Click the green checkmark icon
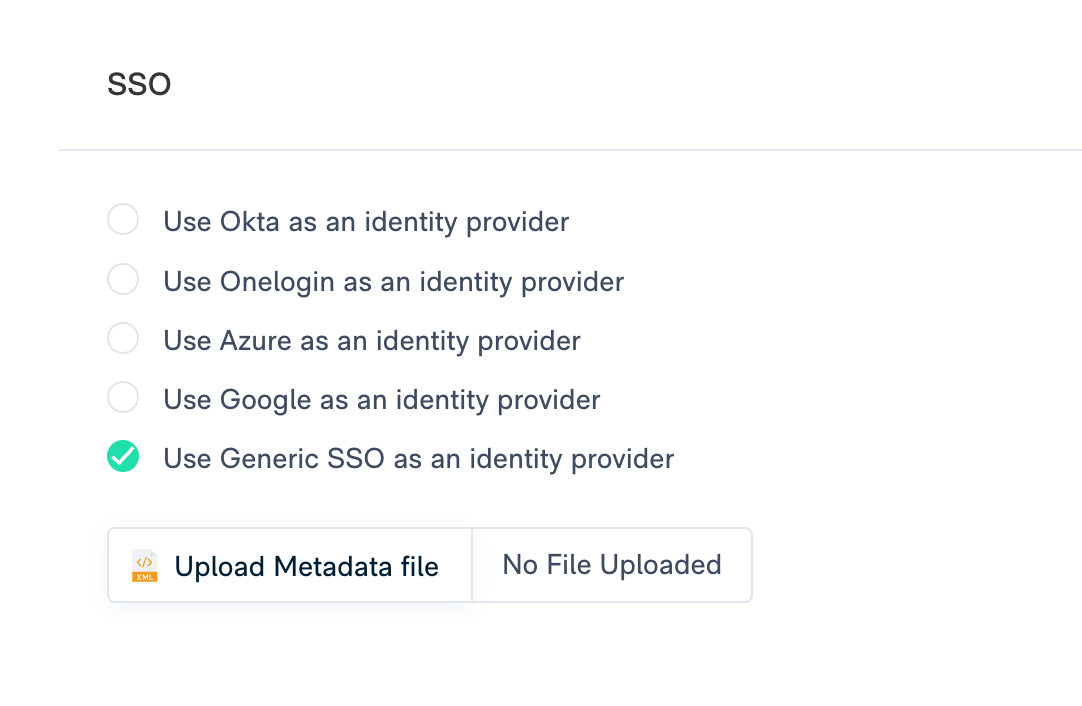The width and height of the screenshot is (1082, 706). 123,457
